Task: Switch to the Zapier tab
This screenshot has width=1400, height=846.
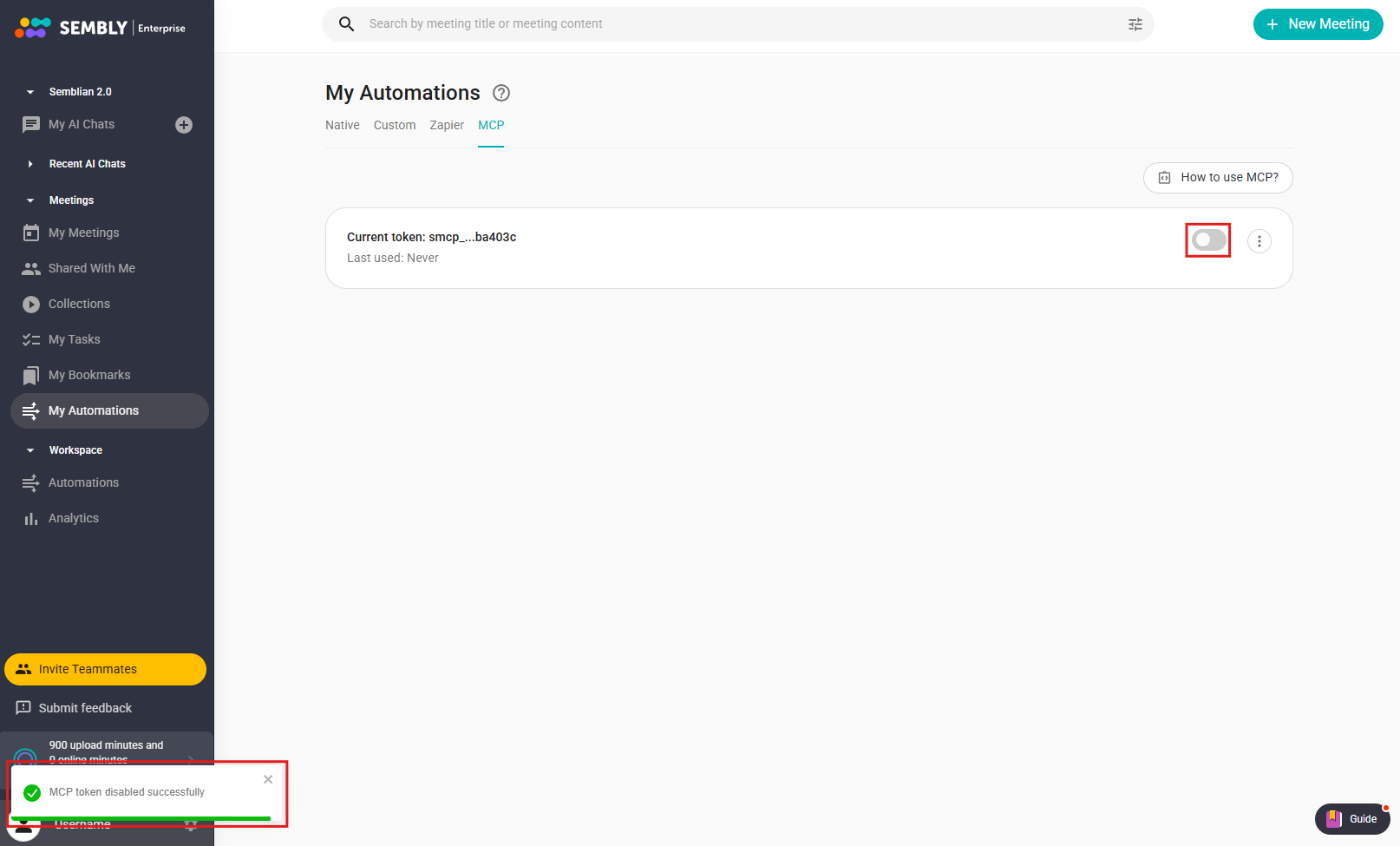Action: (x=447, y=125)
